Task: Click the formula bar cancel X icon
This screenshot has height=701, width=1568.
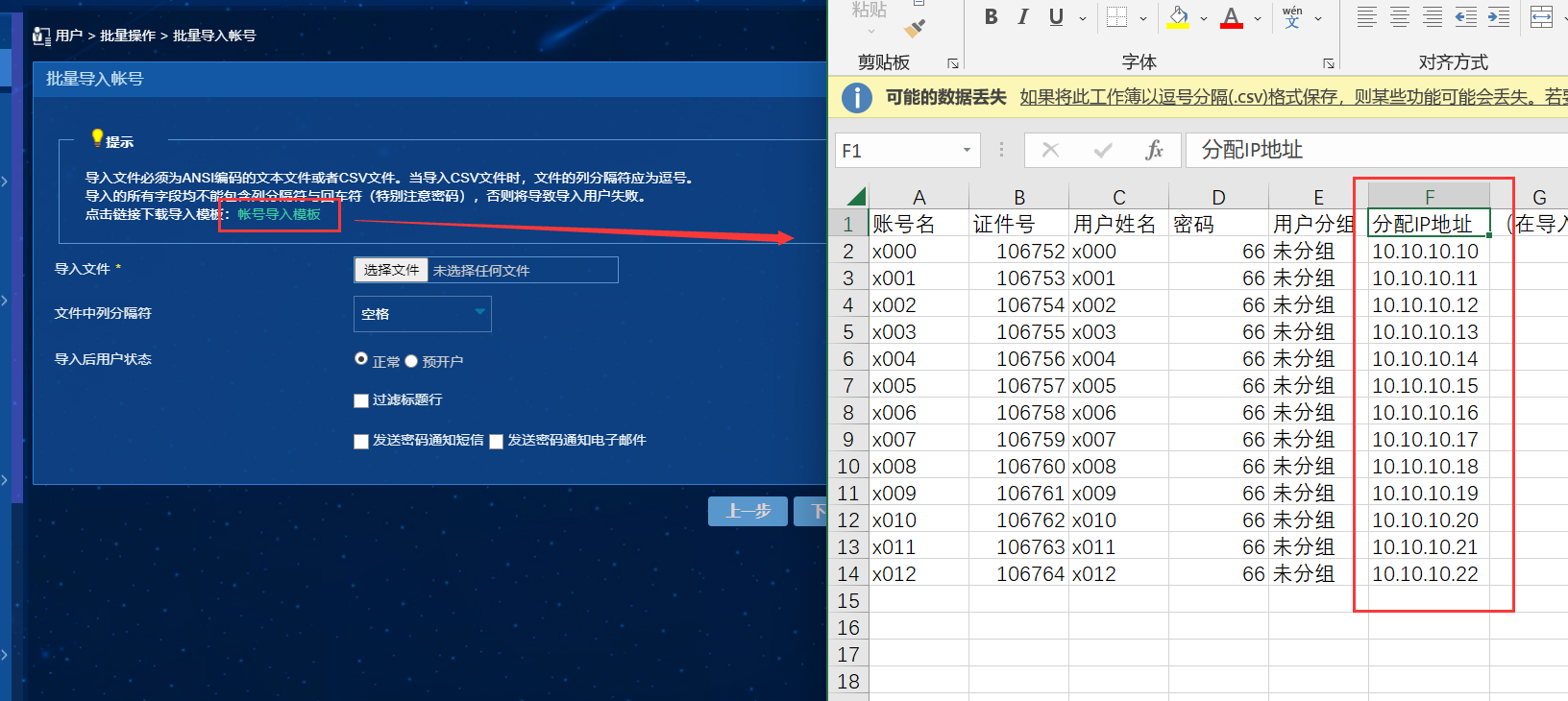Action: click(1051, 150)
